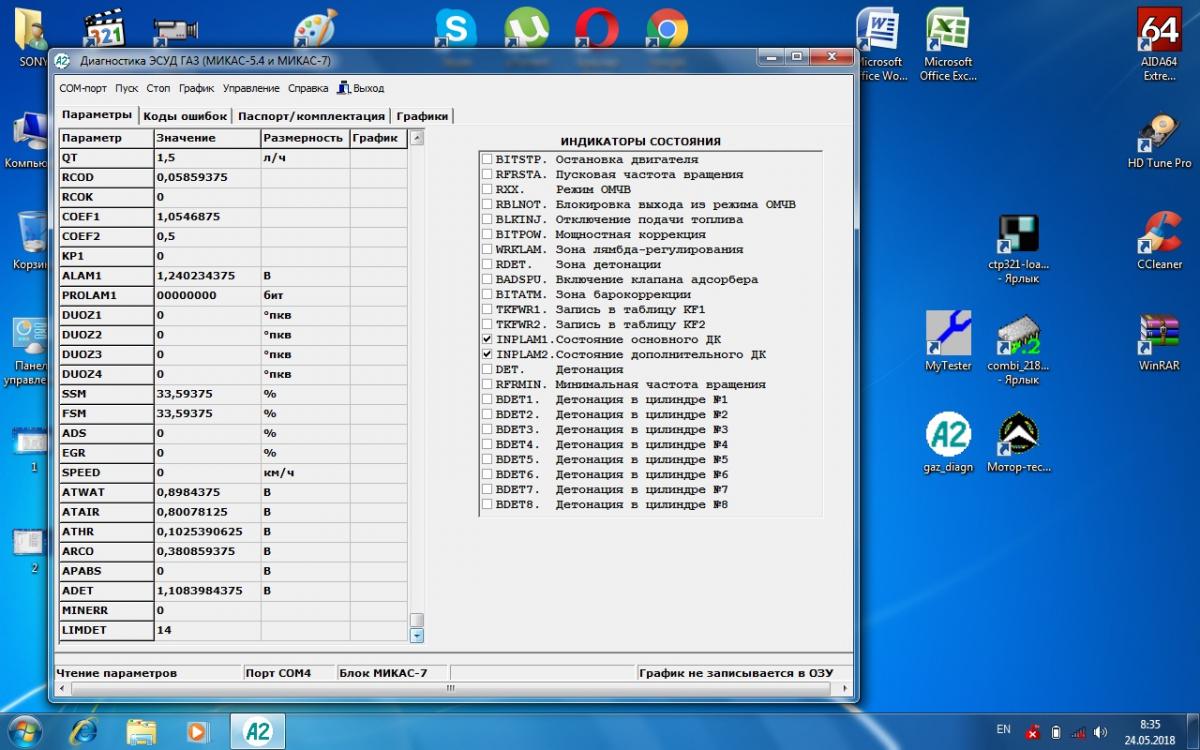
Task: Open Windows Explorer folder in taskbar
Action: click(x=140, y=731)
